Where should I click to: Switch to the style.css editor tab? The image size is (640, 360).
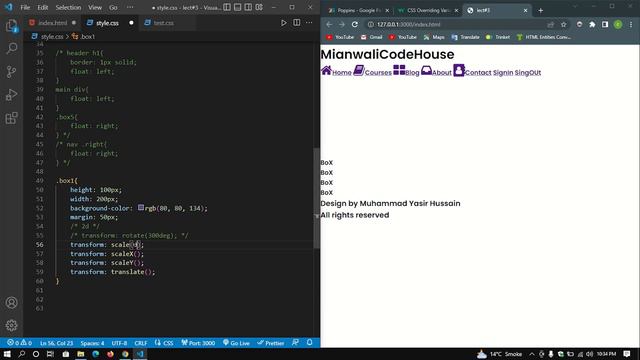click(107, 23)
